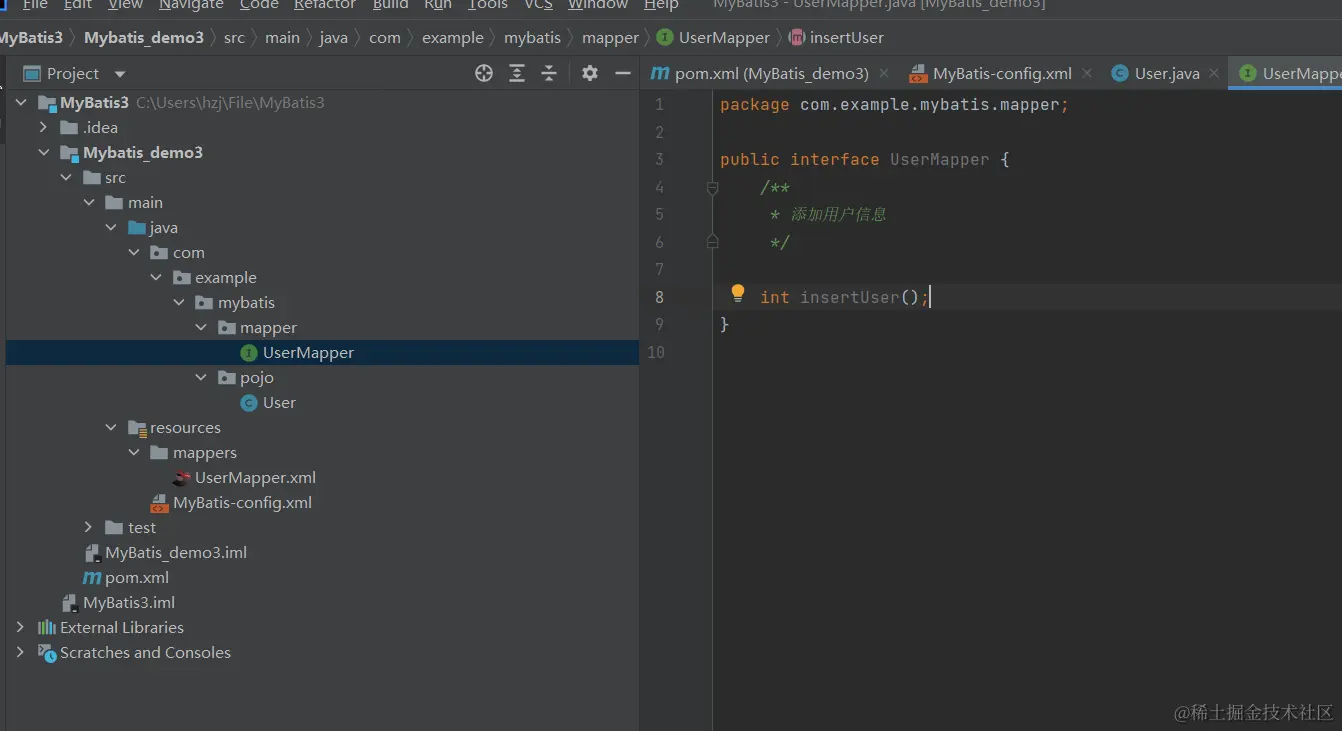Click the resources folder icon

138,427
